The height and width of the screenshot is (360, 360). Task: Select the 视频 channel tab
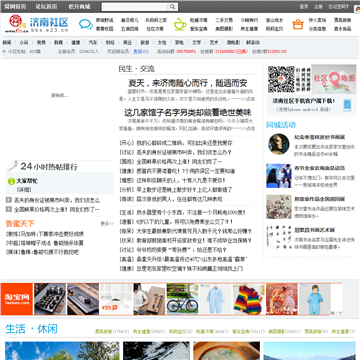pos(41,43)
